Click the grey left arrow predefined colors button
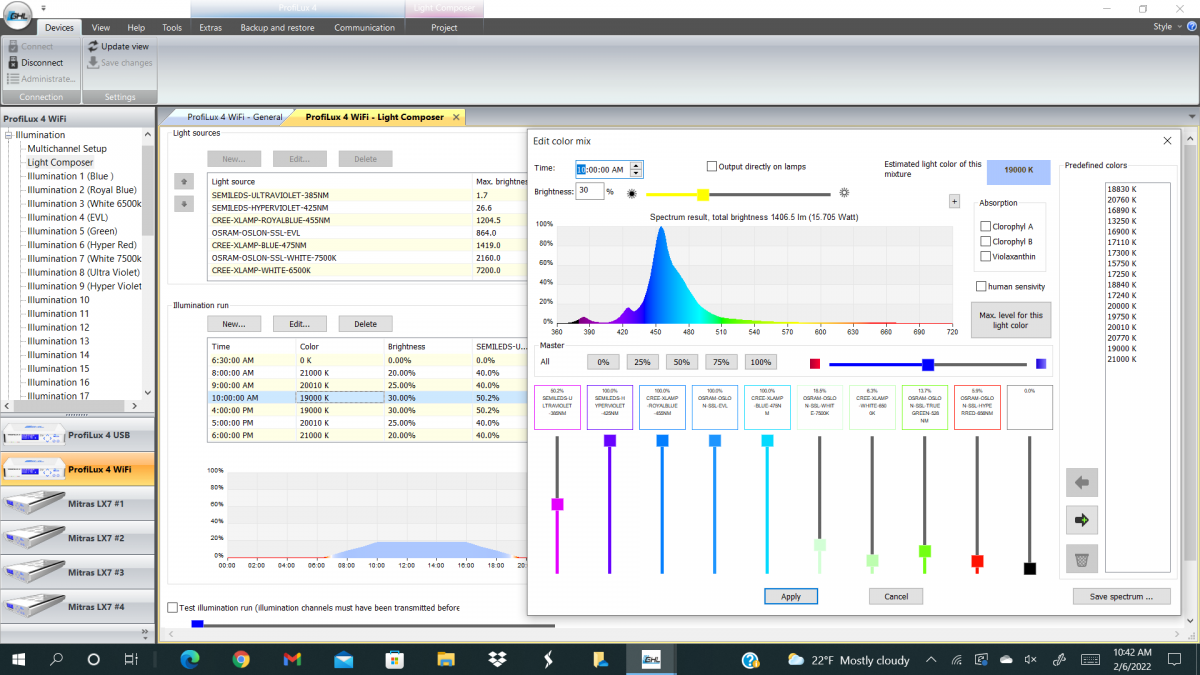This screenshot has width=1200, height=675. pos(1081,482)
